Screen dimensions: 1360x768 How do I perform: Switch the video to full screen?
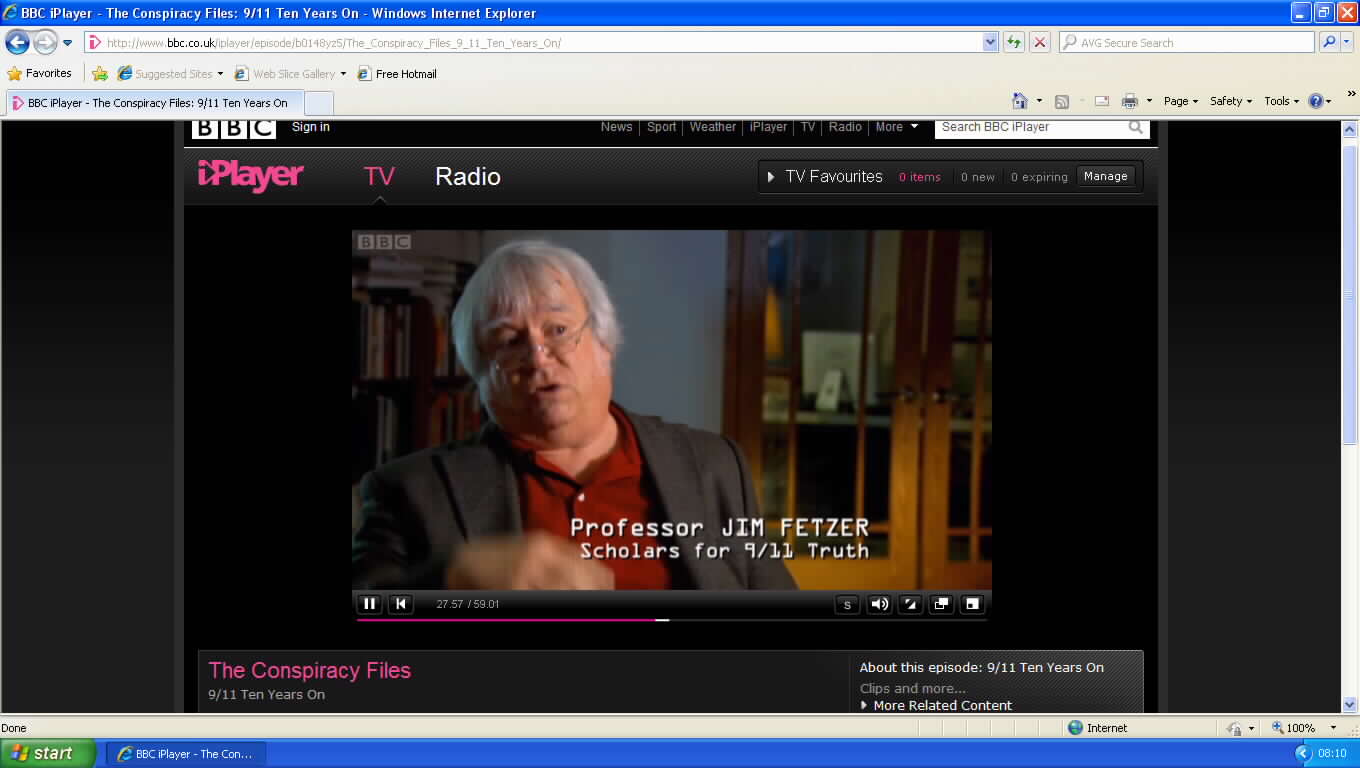[972, 604]
